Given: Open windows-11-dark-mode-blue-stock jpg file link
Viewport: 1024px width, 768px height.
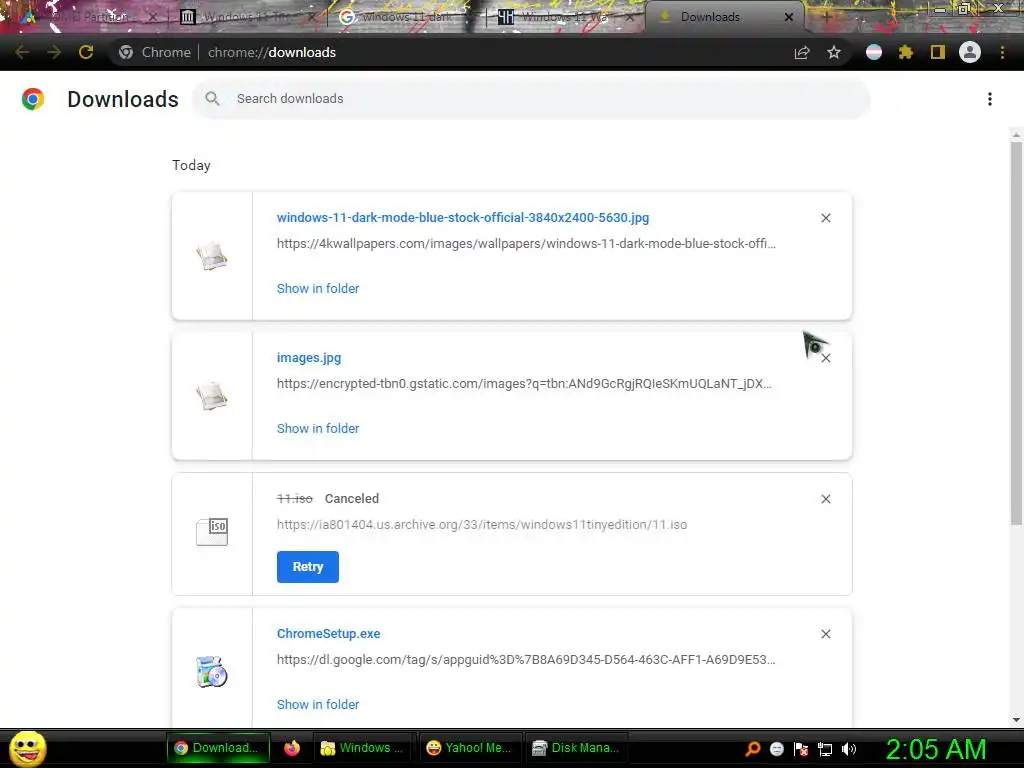Looking at the screenshot, I should (463, 217).
